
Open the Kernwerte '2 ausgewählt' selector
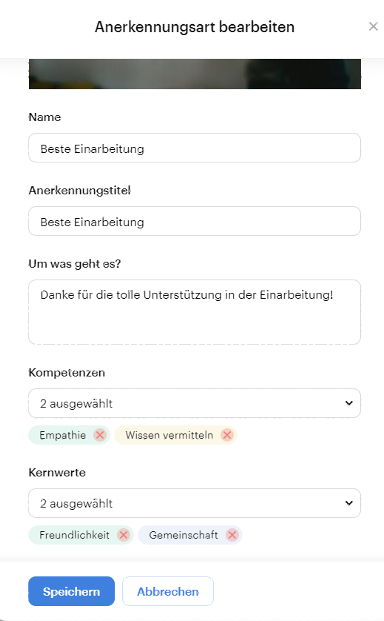click(194, 503)
